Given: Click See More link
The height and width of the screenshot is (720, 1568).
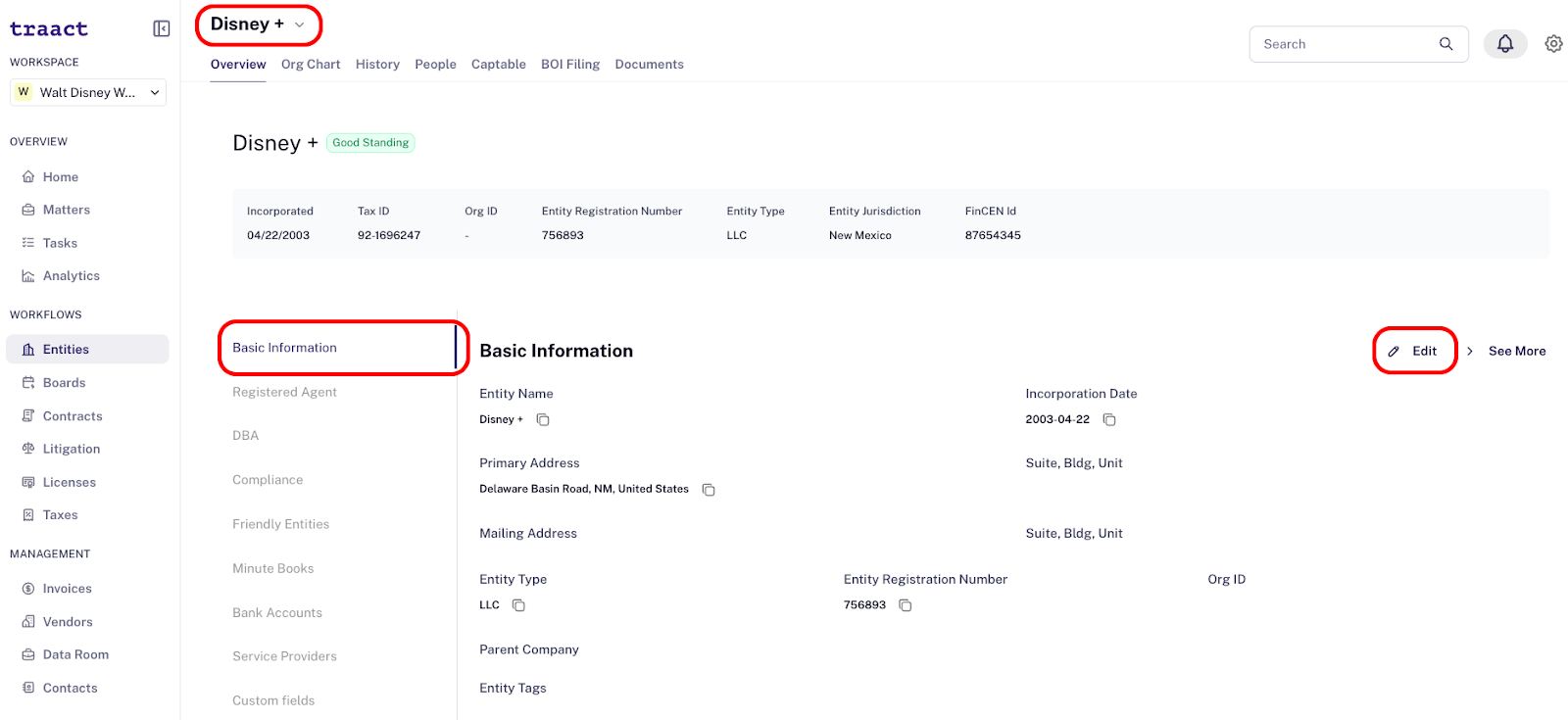Looking at the screenshot, I should click(1517, 352).
